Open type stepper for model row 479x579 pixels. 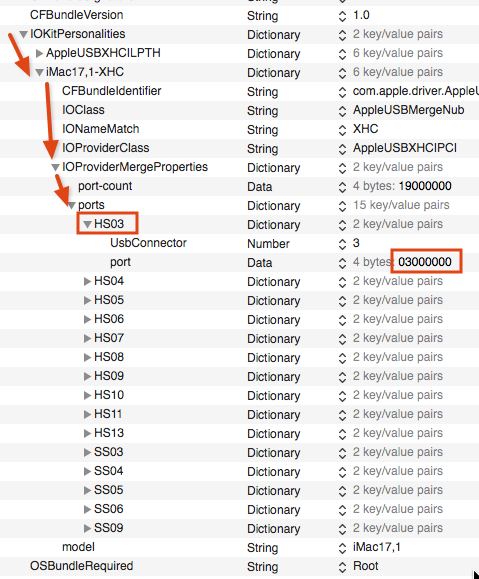click(342, 548)
